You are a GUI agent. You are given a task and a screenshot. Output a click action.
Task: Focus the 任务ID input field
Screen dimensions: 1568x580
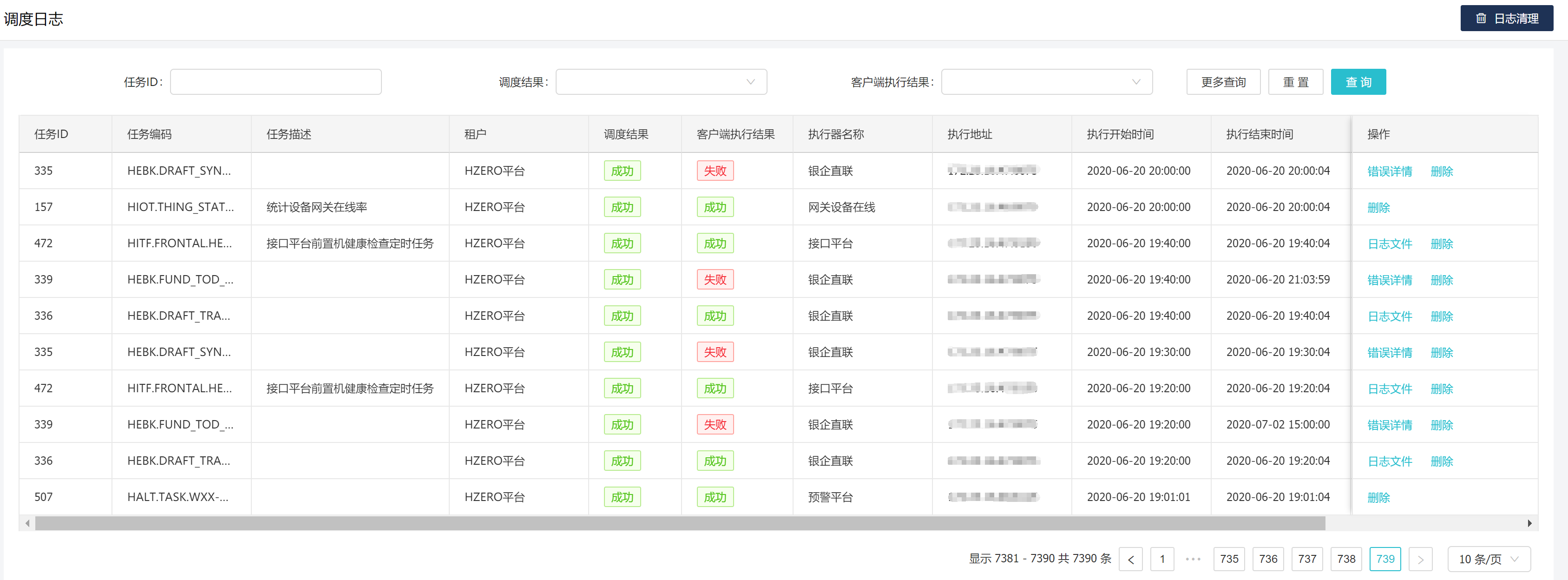pos(276,82)
